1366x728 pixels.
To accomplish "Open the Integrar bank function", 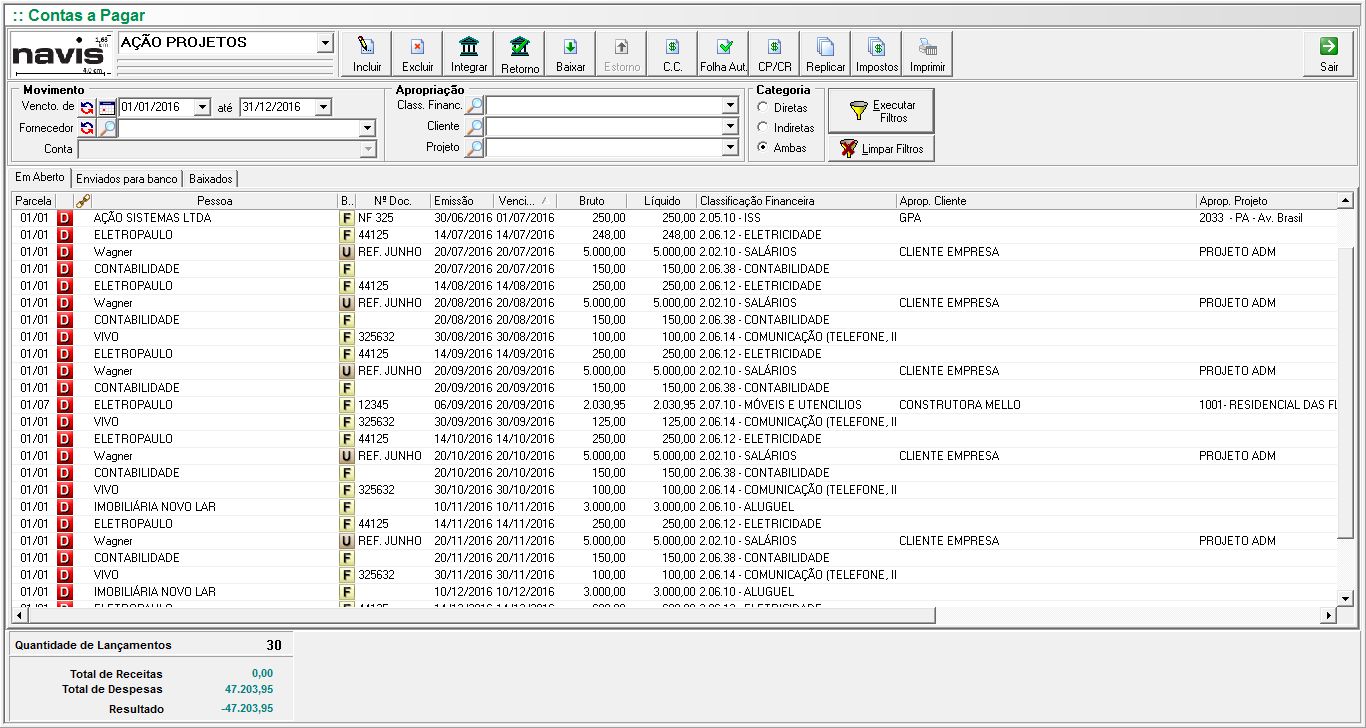I will [469, 54].
